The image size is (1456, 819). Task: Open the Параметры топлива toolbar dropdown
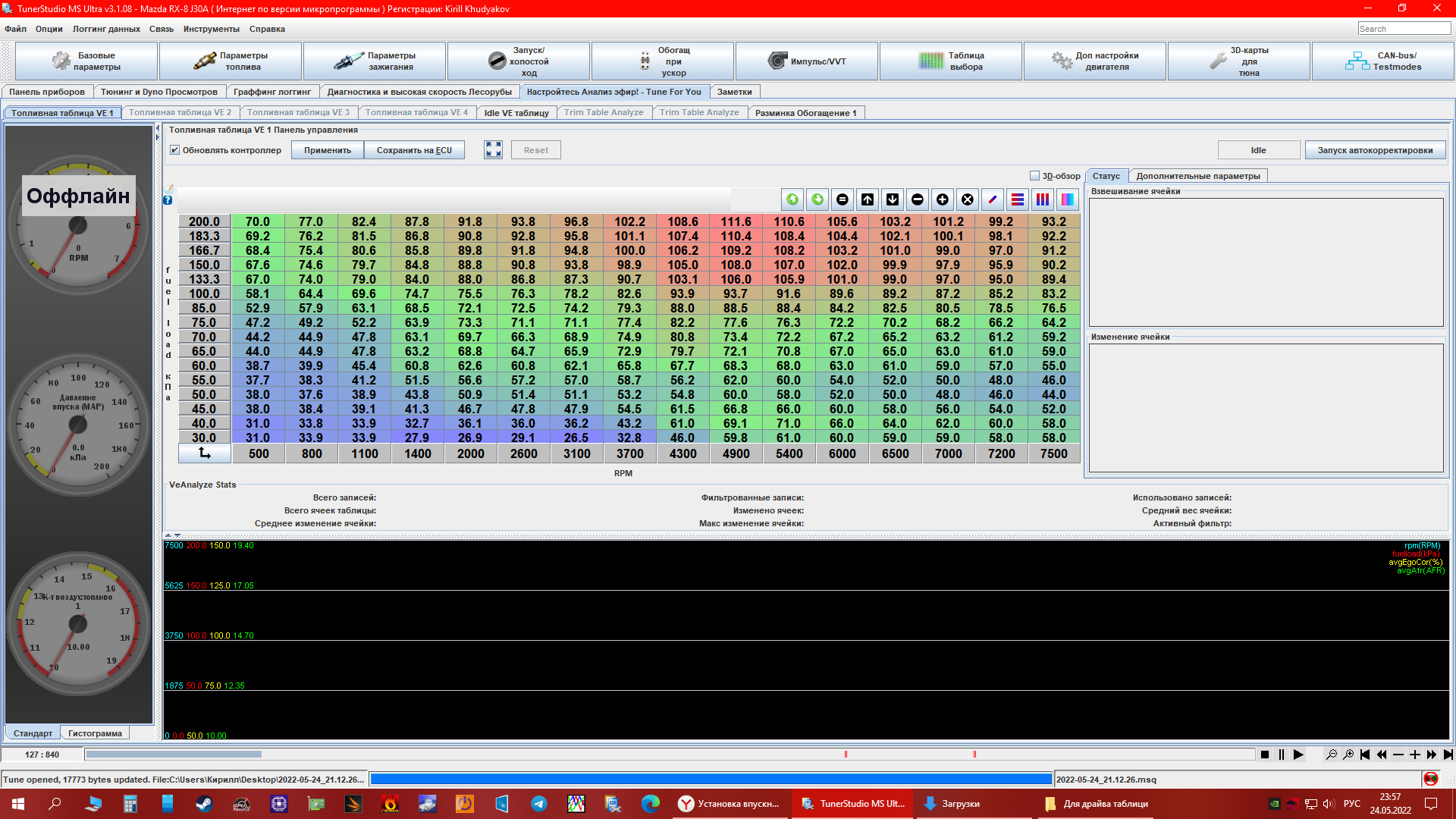coord(231,61)
